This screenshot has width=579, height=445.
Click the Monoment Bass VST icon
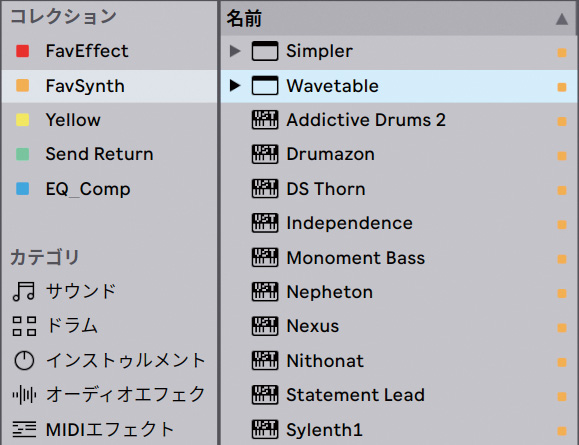(265, 257)
